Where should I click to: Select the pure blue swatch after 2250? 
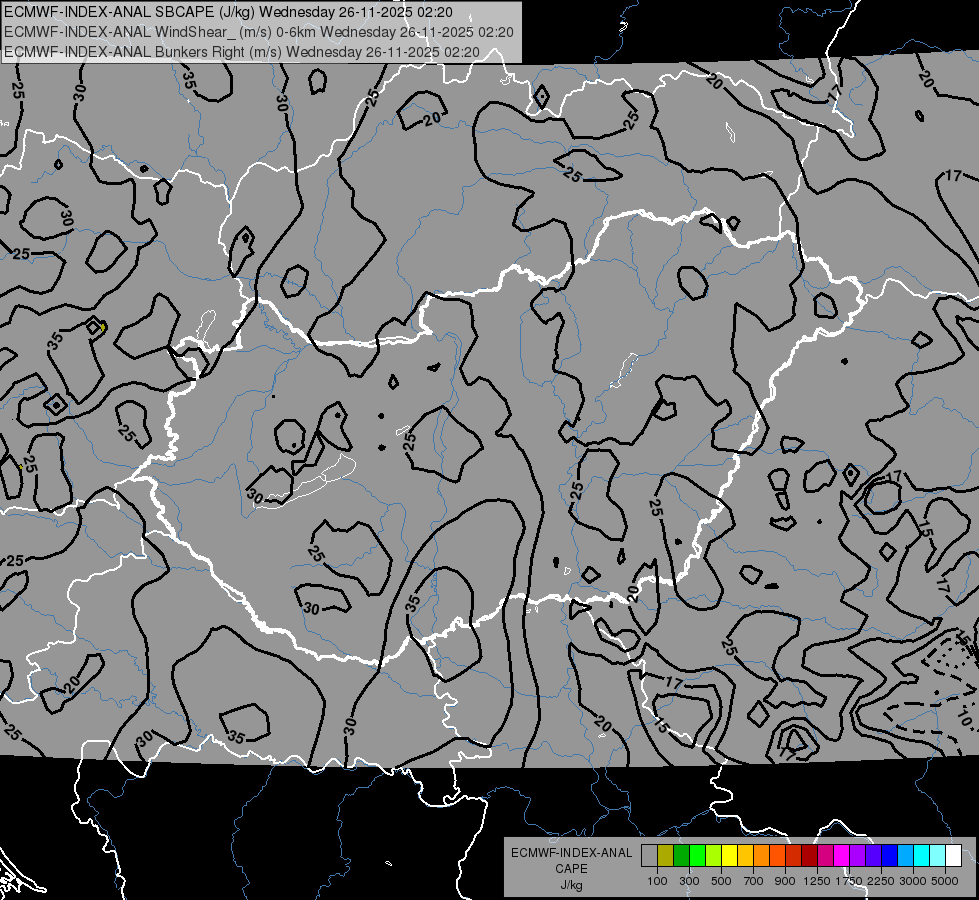click(890, 855)
